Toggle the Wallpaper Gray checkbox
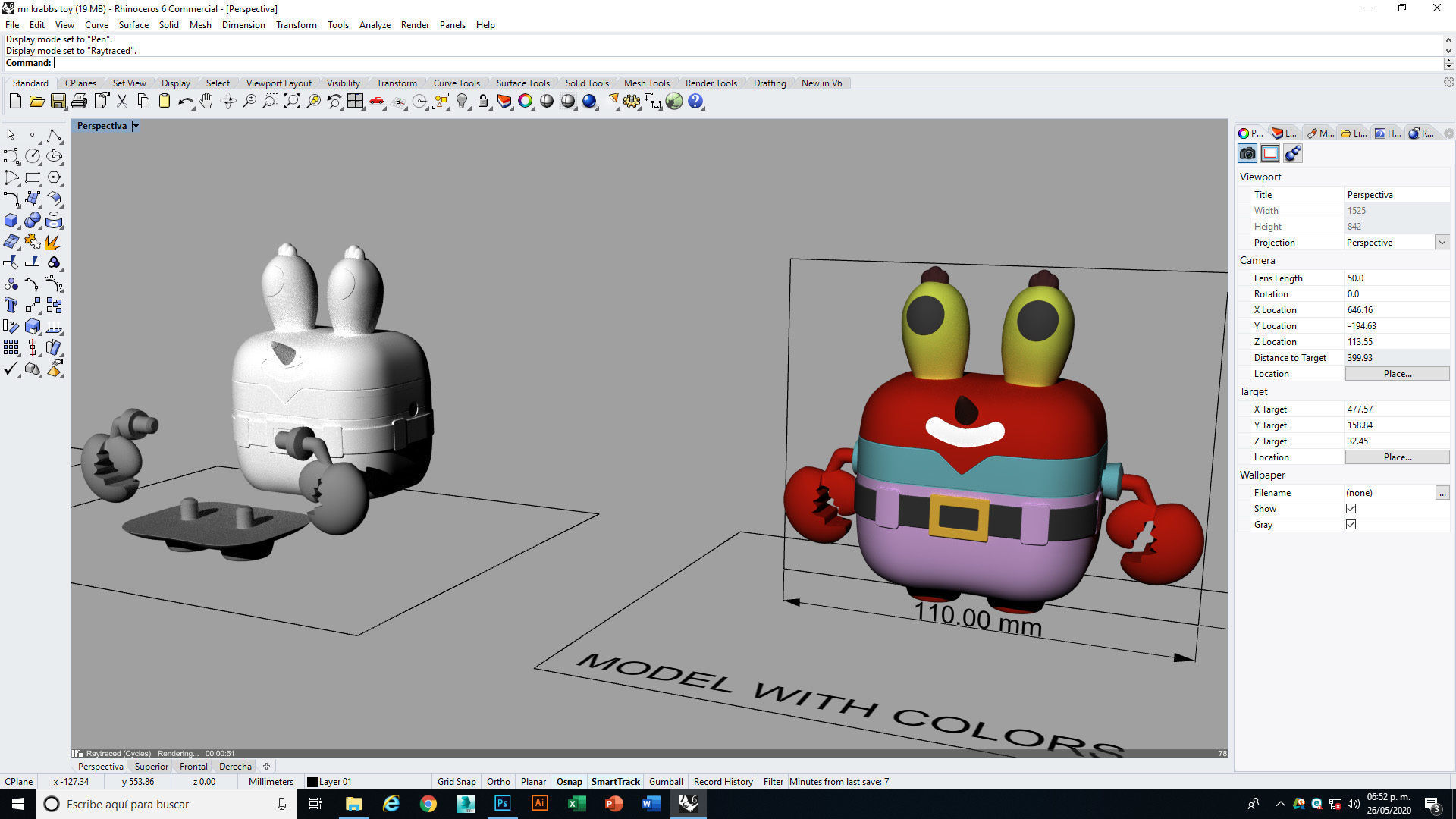 pos(1351,525)
